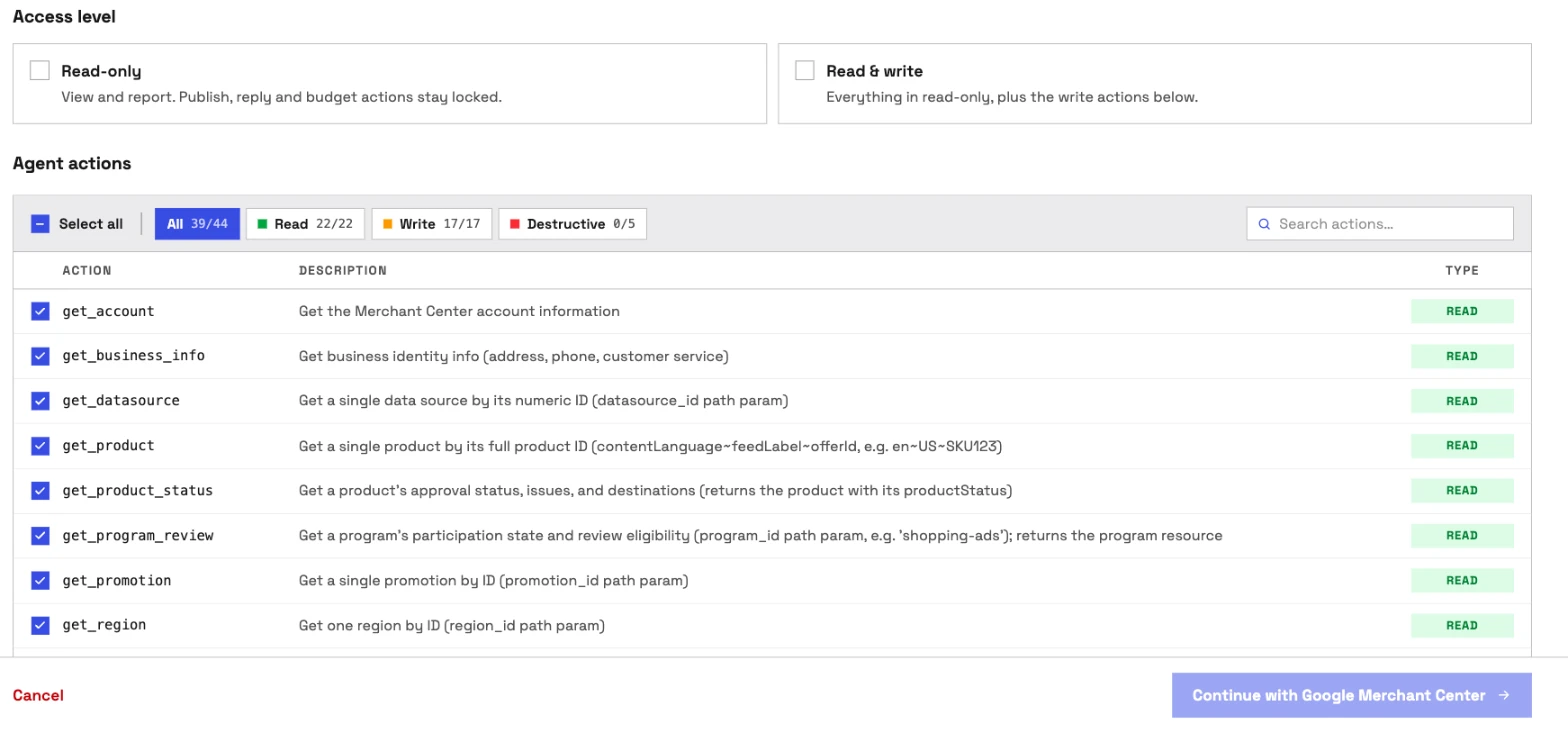Image resolution: width=1568 pixels, height=733 pixels.
Task: Continue with Google Merchant Center
Action: coord(1351,695)
